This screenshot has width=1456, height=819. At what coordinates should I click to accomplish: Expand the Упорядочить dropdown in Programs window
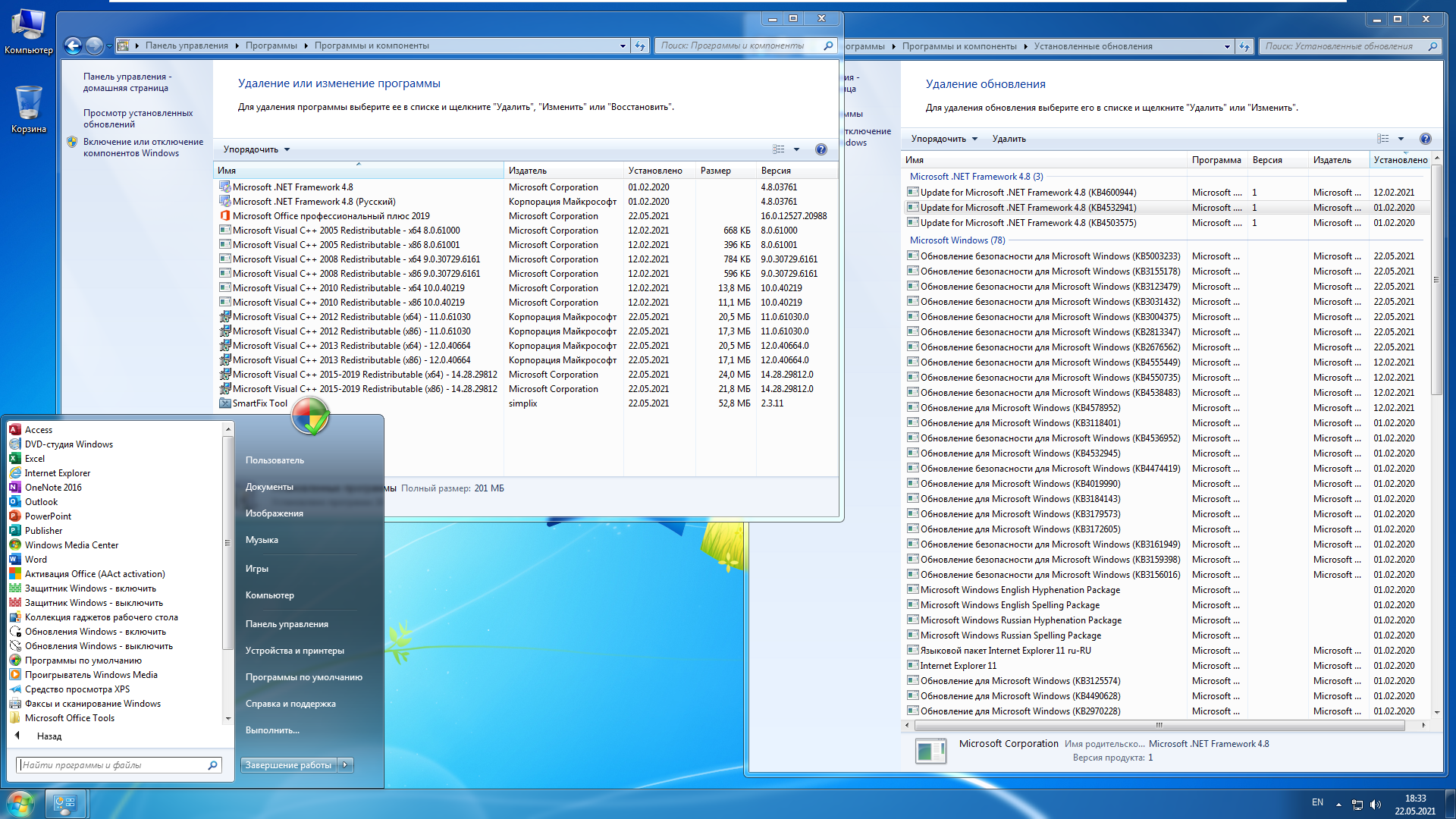tap(256, 149)
